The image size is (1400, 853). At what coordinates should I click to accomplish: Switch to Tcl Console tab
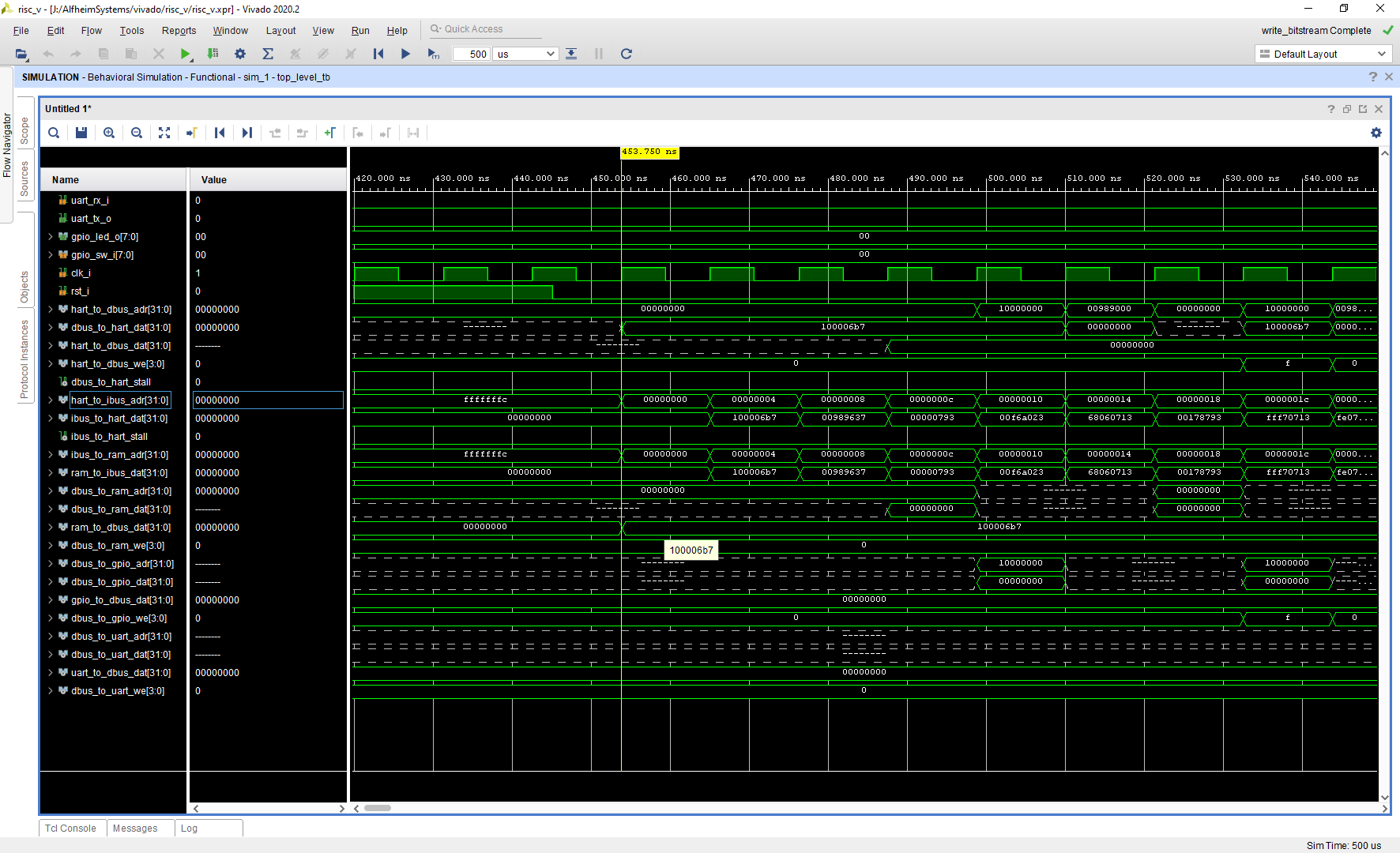coord(71,829)
